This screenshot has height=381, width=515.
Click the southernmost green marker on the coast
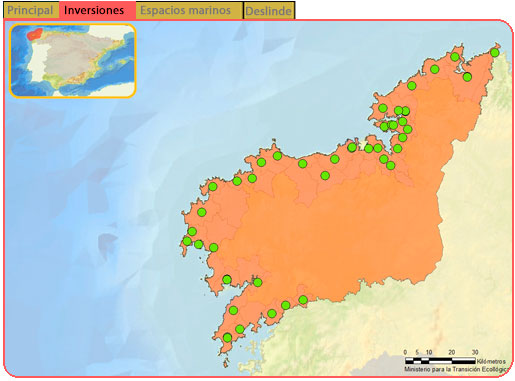click(x=227, y=338)
